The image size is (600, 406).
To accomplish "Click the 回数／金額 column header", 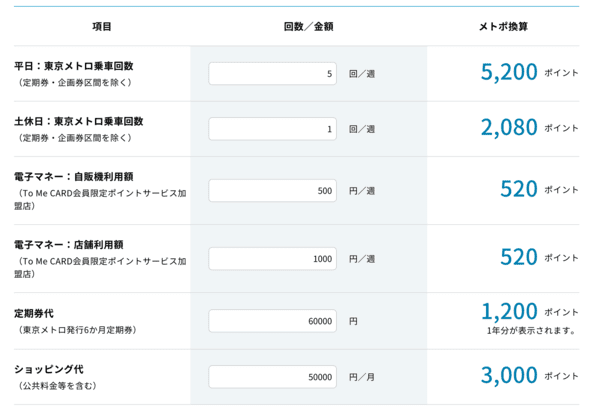I will click(x=308, y=26).
